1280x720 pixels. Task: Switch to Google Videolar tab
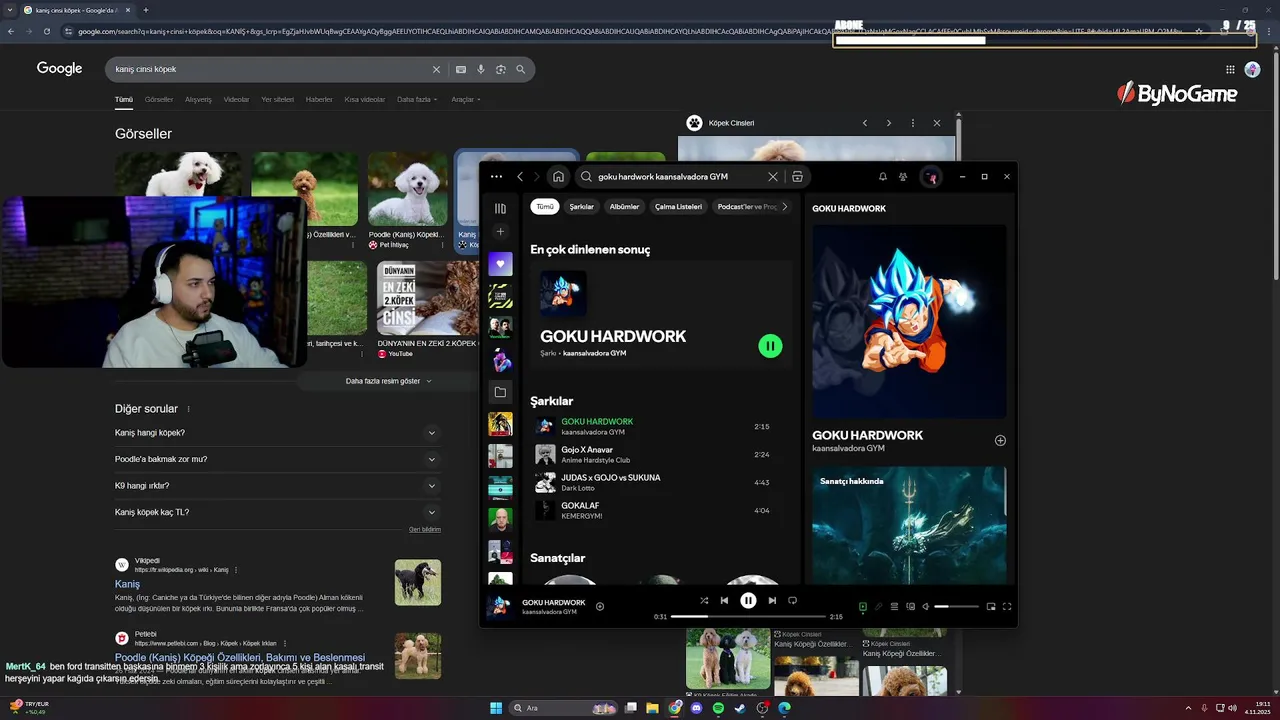point(236,99)
